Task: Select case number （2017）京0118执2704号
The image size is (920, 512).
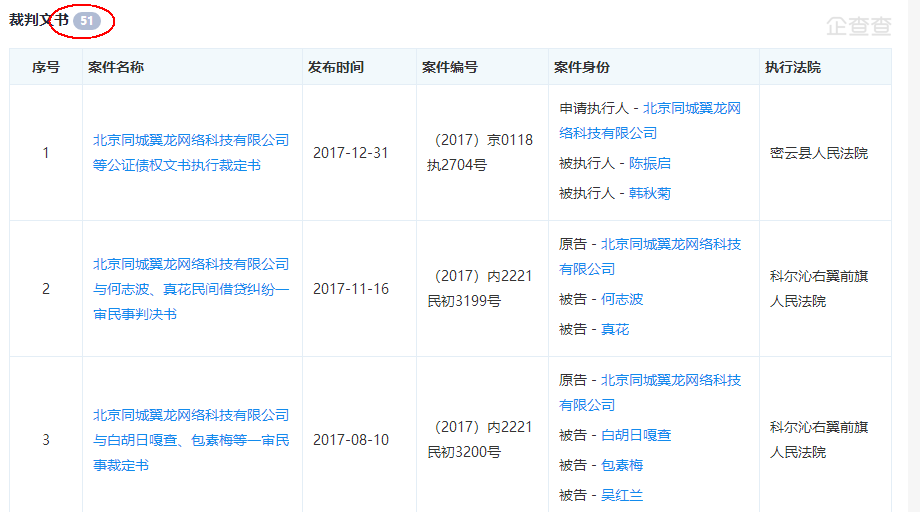Action: pos(480,152)
